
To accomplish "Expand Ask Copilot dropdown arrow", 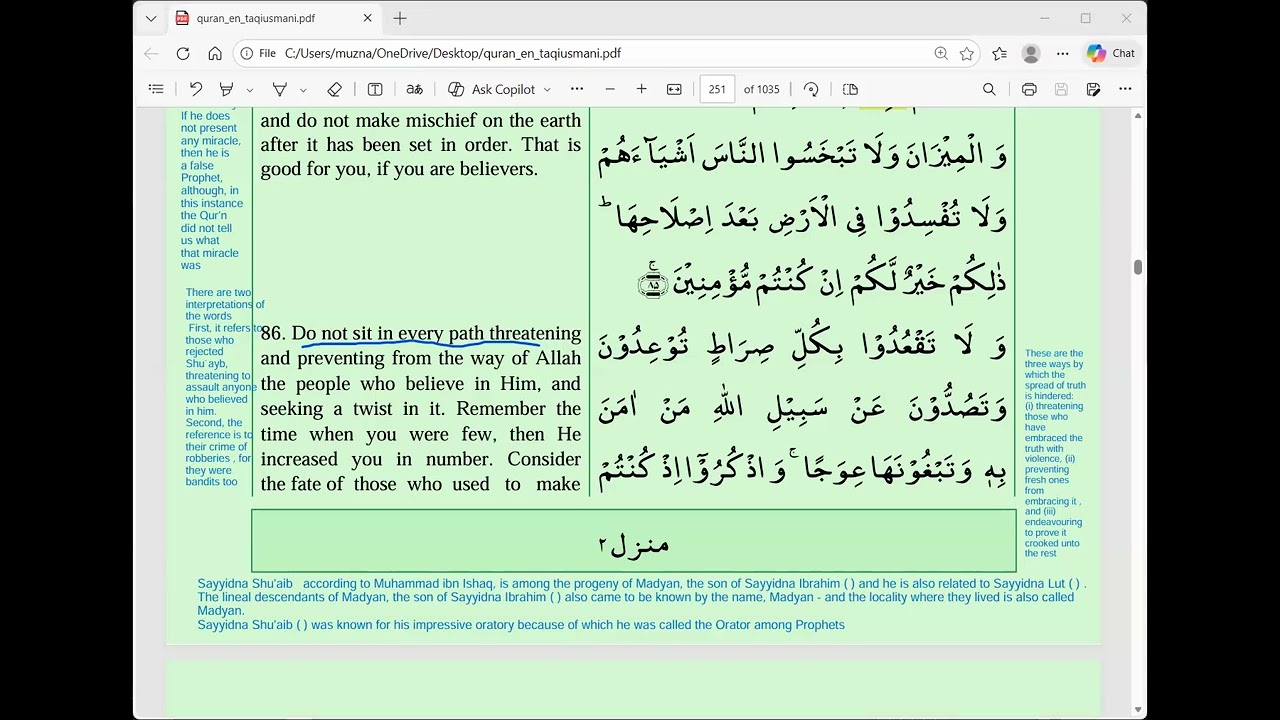I will click(547, 89).
